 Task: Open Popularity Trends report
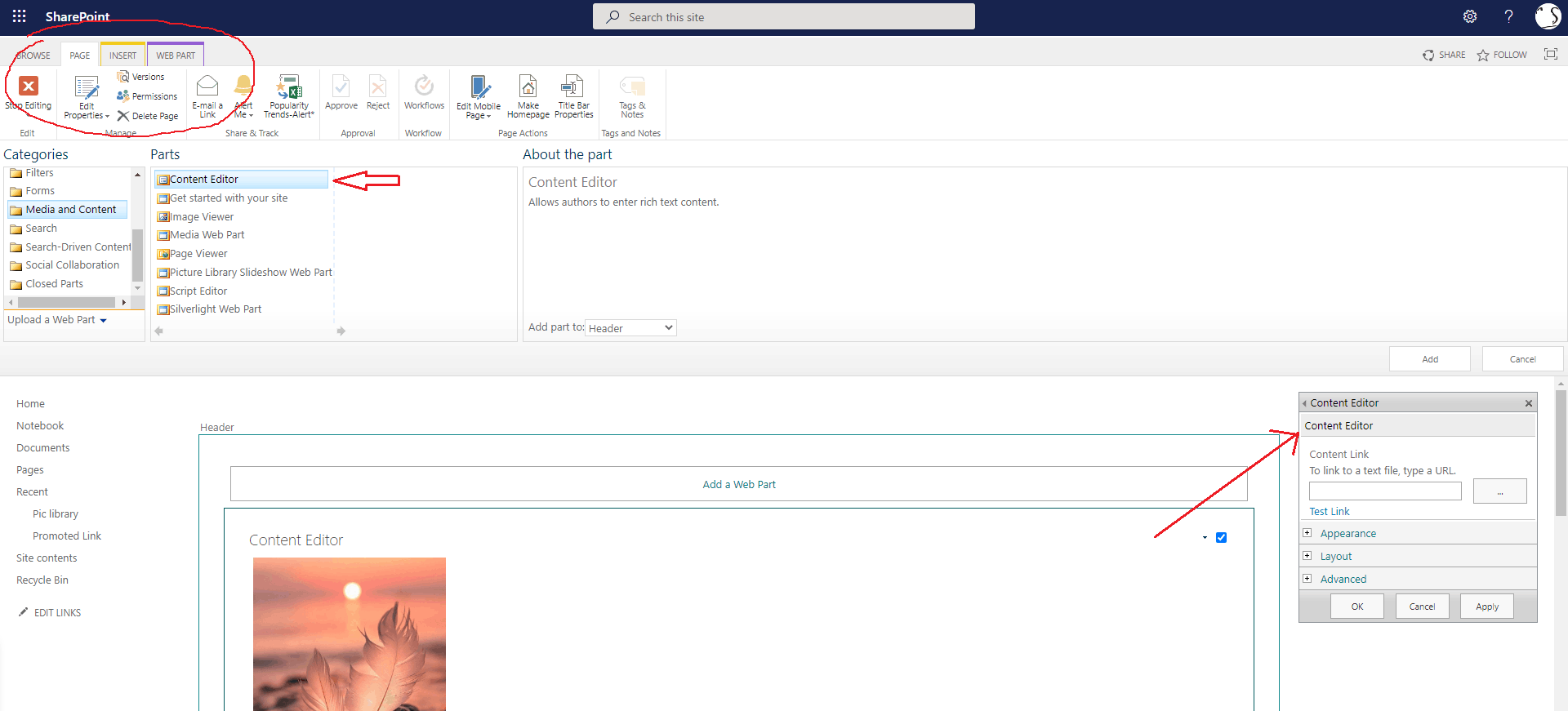pyautogui.click(x=289, y=96)
